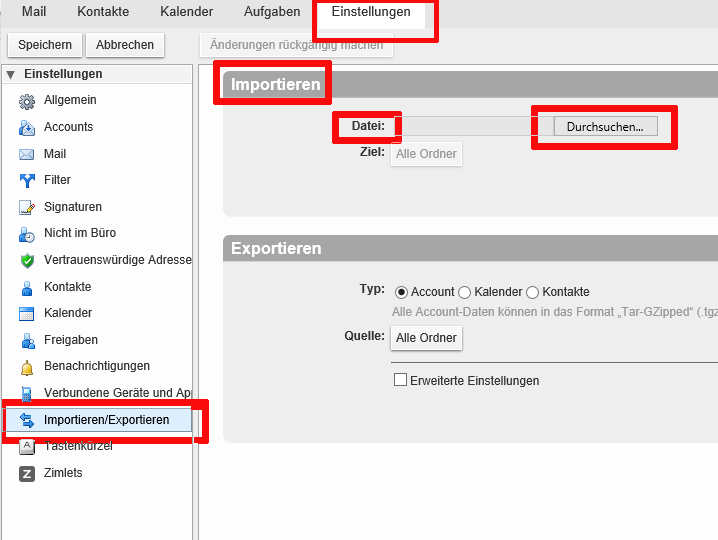Click the Speichern button
The width and height of the screenshot is (718, 540).
click(x=45, y=45)
